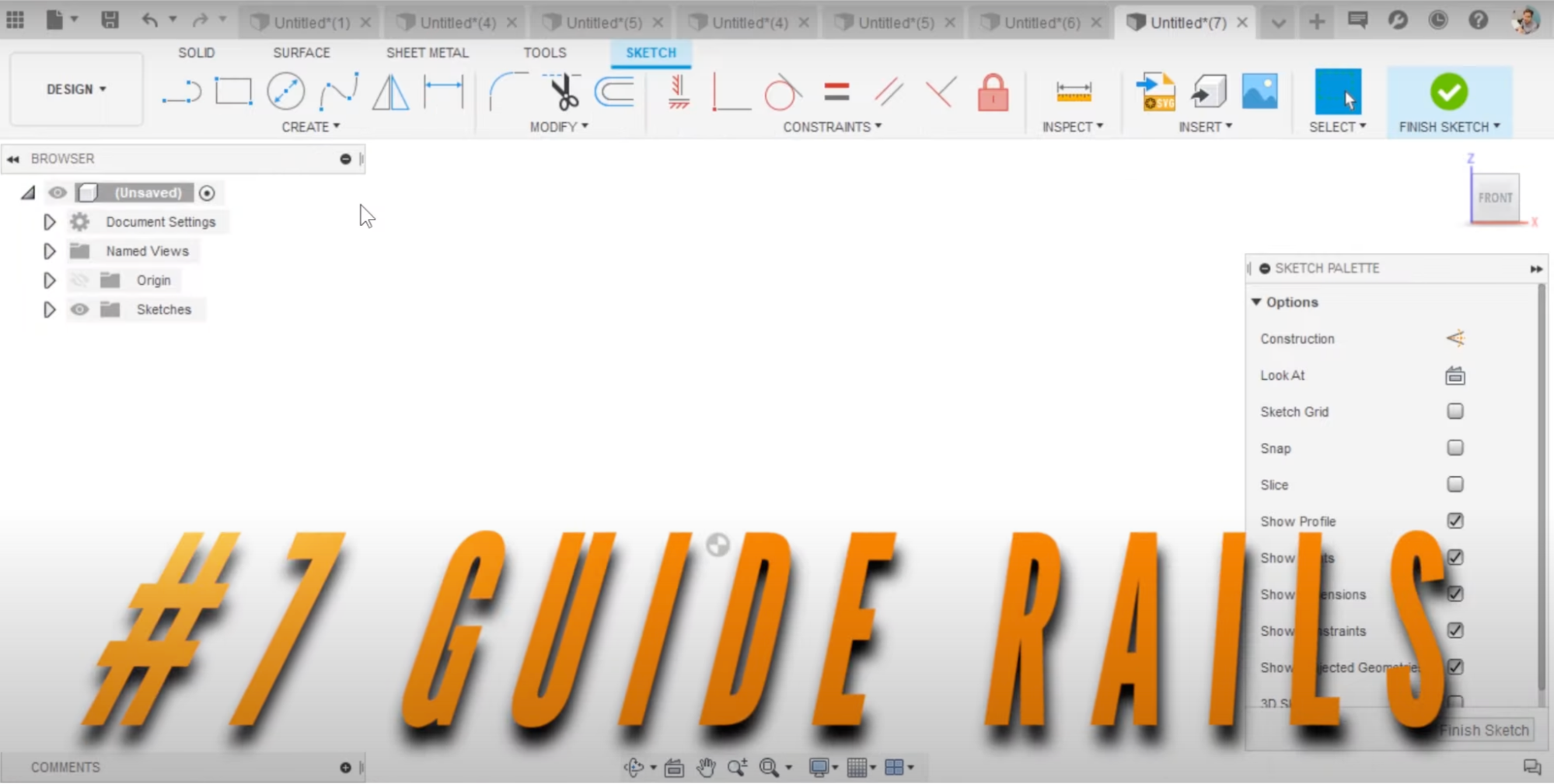
Task: Click the Sketch Palette vertical scrollbar
Action: 1541,487
